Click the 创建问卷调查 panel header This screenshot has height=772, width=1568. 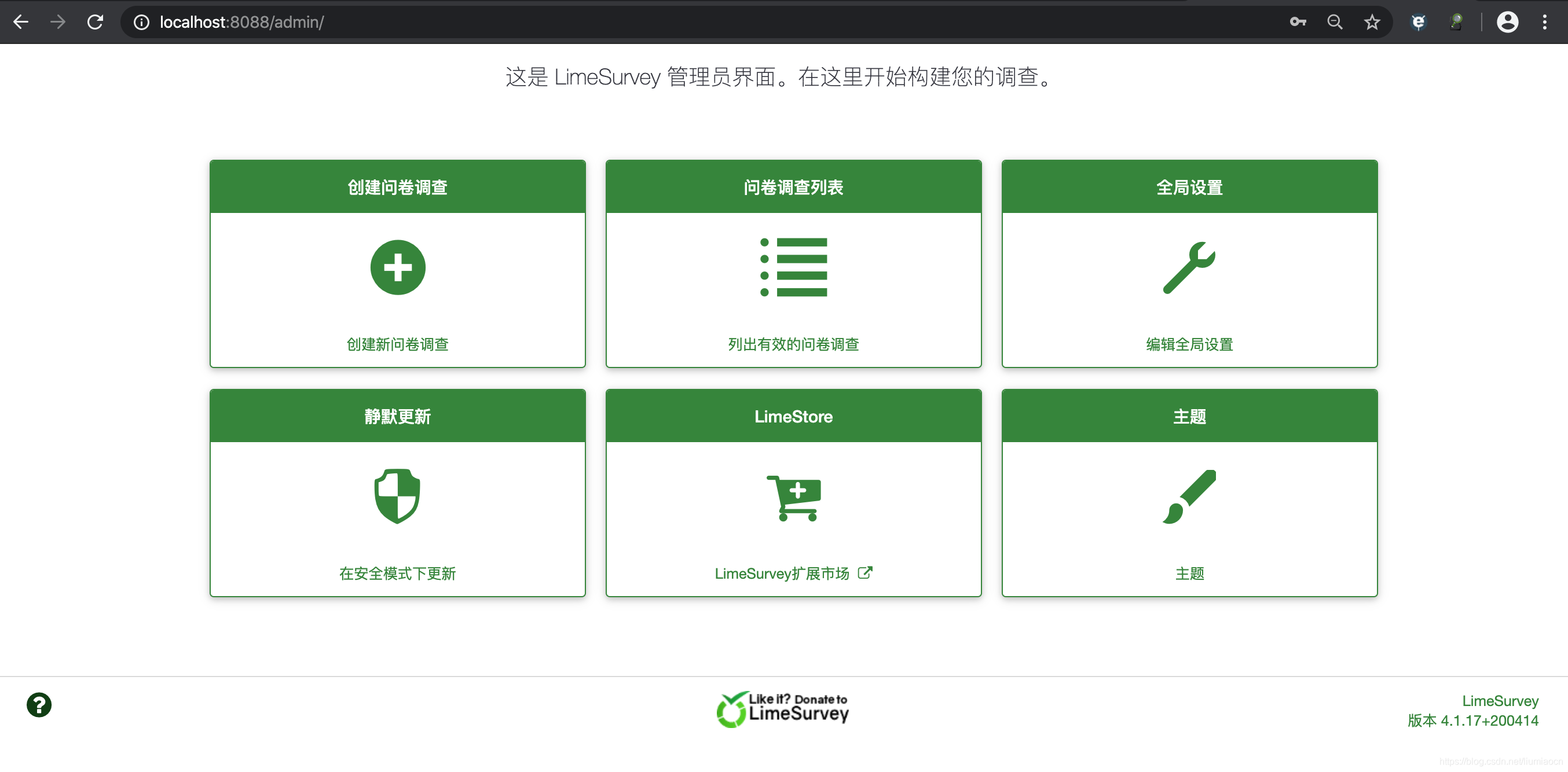[x=397, y=187]
